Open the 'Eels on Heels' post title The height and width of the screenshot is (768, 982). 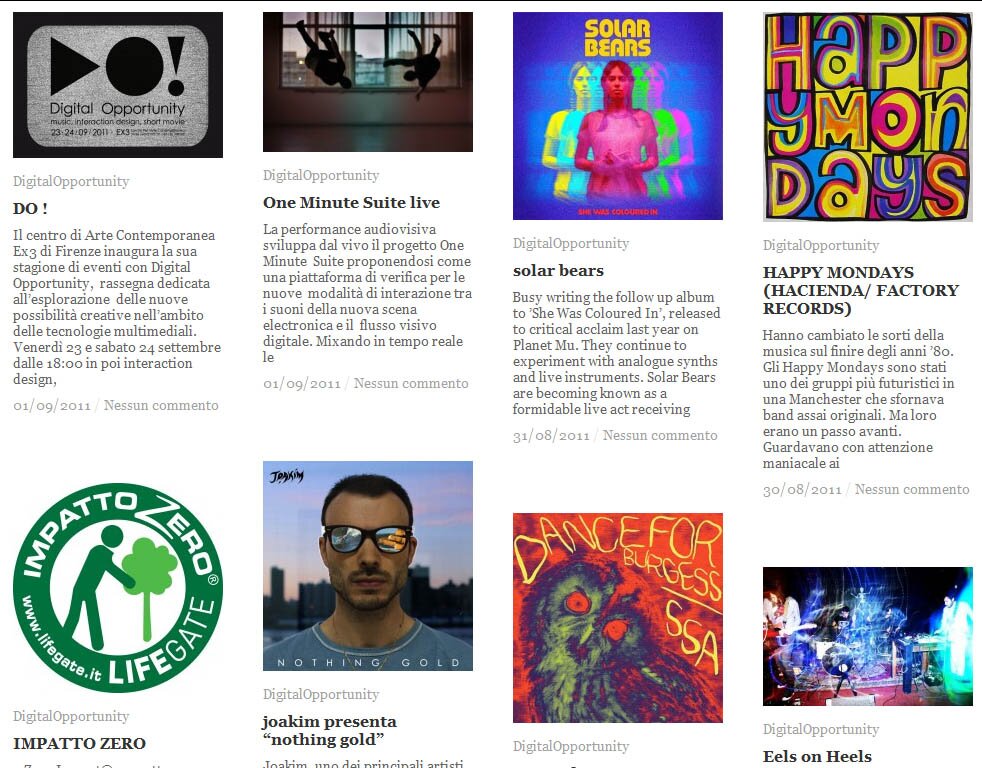coord(817,757)
